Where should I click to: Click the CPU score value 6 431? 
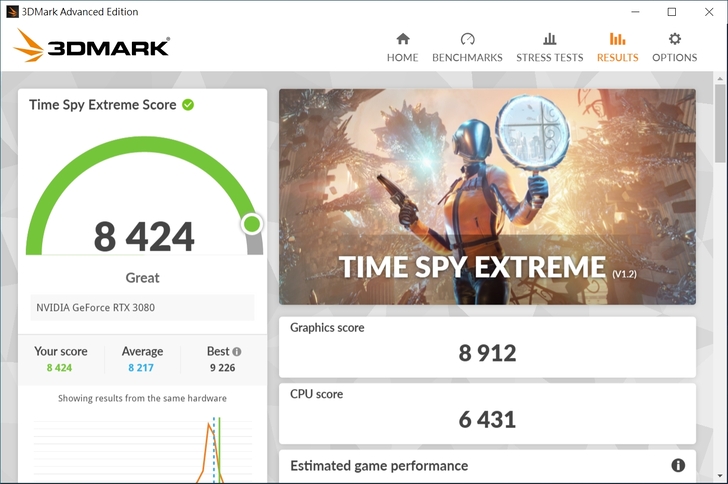[487, 419]
